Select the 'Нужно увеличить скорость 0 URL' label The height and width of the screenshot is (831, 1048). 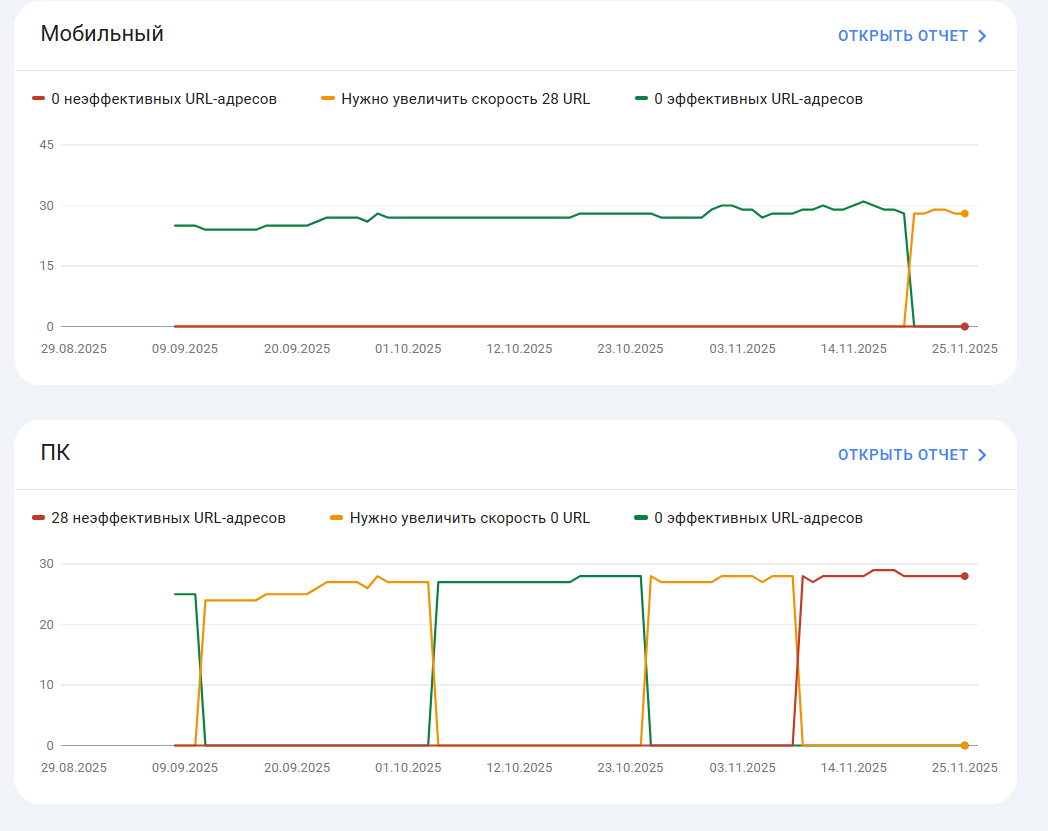470,518
